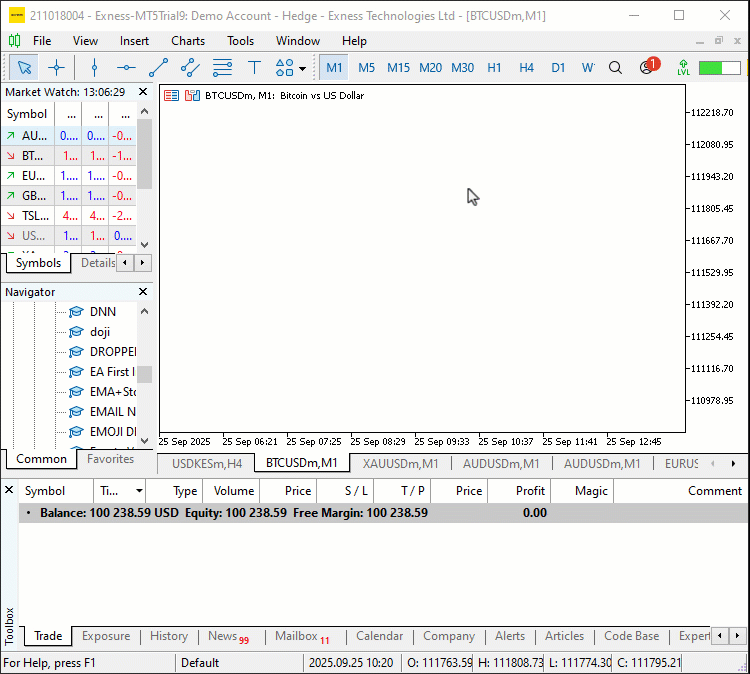The width and height of the screenshot is (750, 674).
Task: Select the trendline drawing tool
Action: (158, 67)
